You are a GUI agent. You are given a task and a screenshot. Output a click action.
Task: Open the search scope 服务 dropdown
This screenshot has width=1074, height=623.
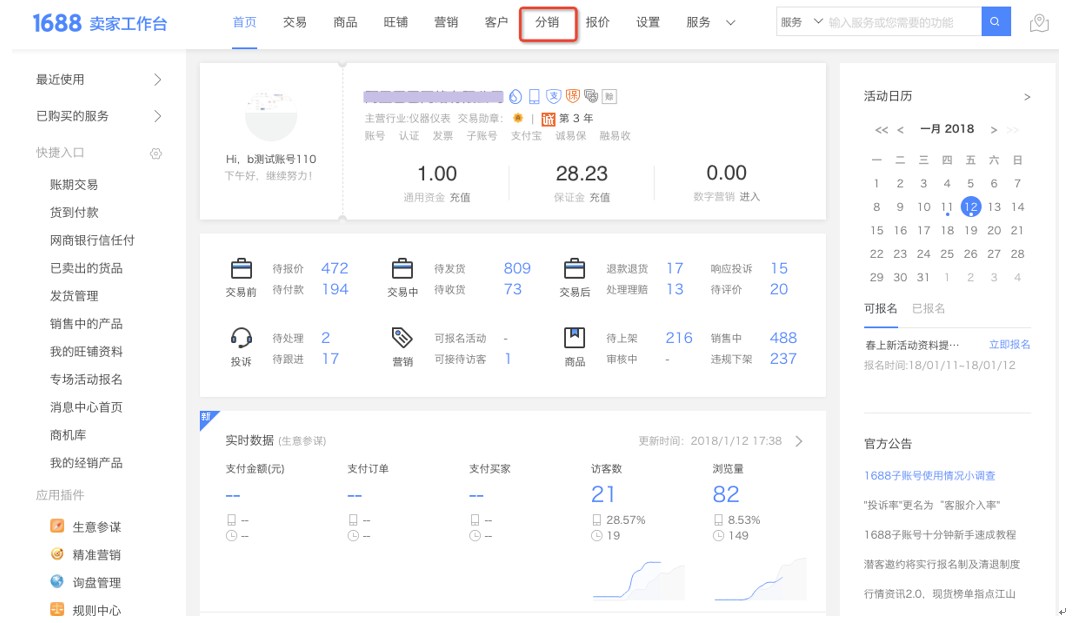(x=801, y=22)
